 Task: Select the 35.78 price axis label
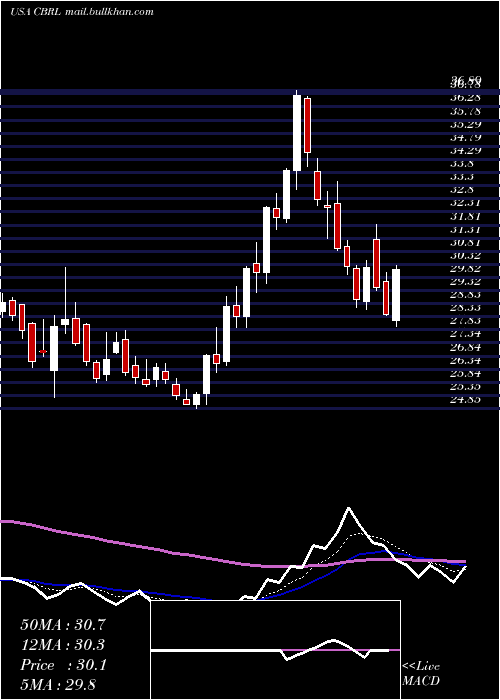[466, 110]
